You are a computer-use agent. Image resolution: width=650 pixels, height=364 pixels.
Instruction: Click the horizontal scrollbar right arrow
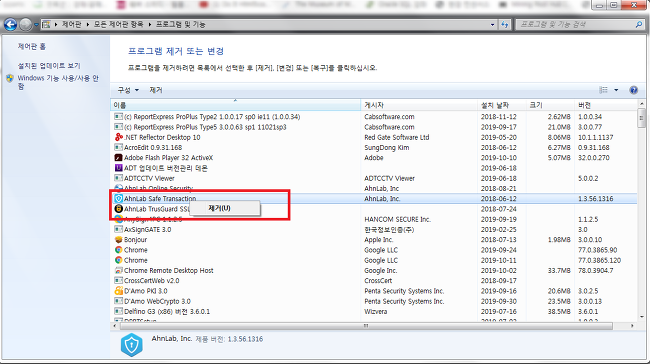[x=632, y=326]
